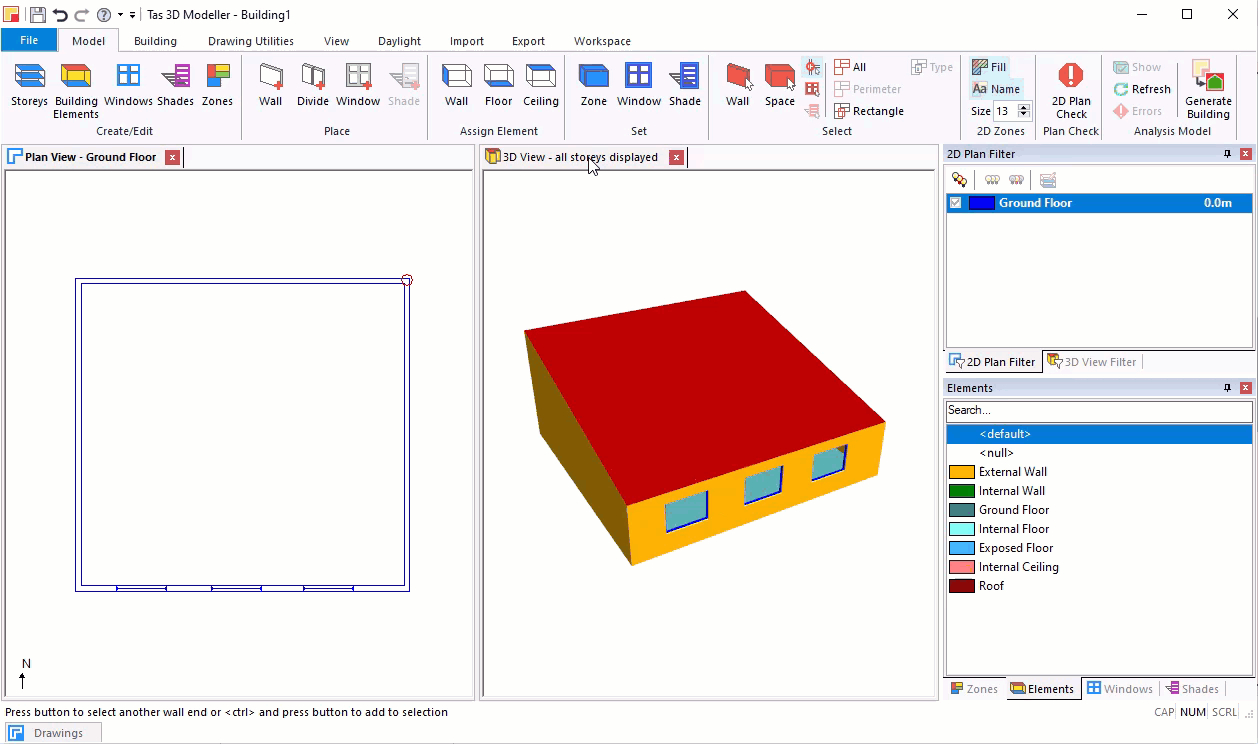Open Zones editor in Create/Edit group

point(217,85)
